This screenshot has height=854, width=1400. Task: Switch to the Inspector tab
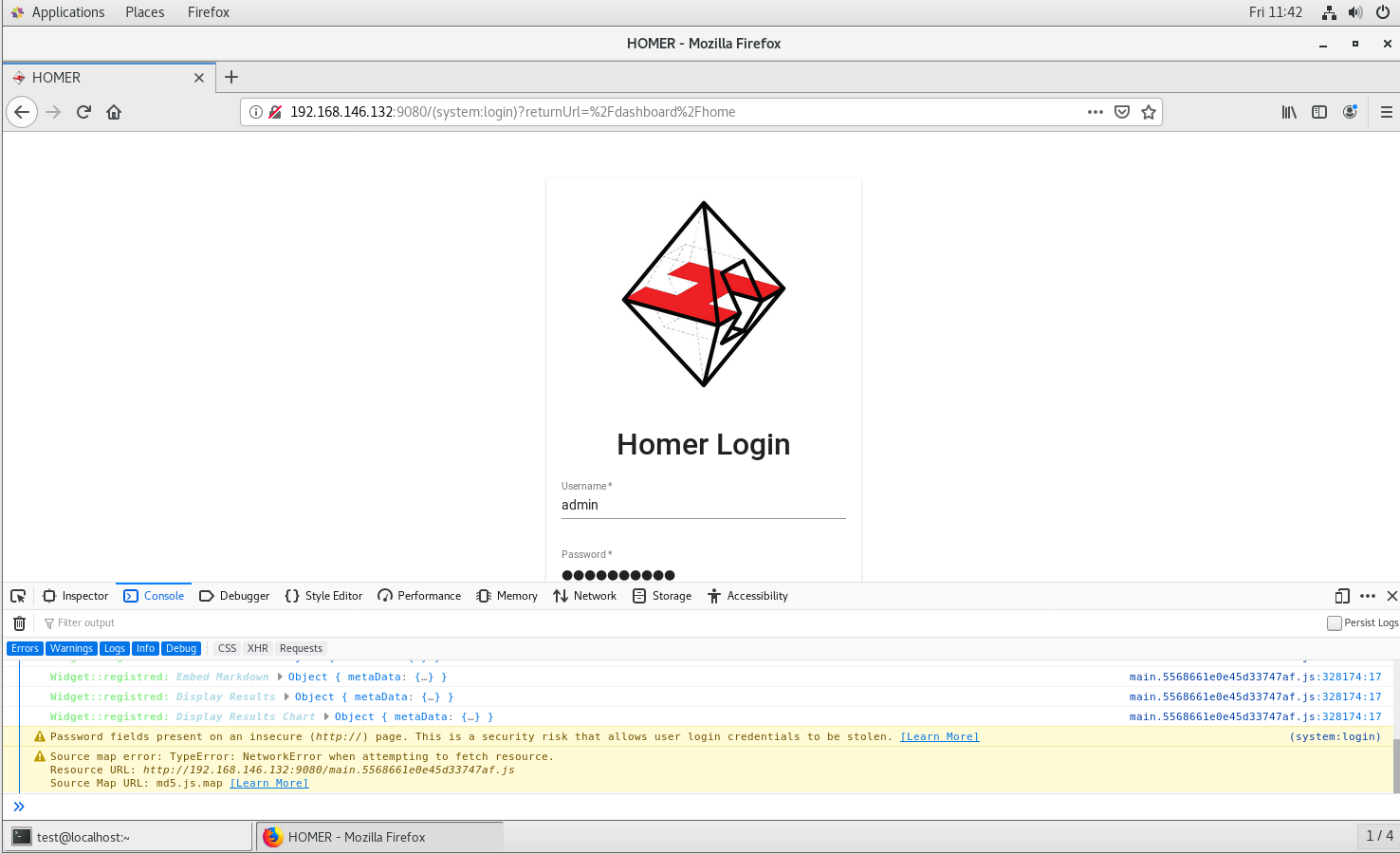coord(75,596)
